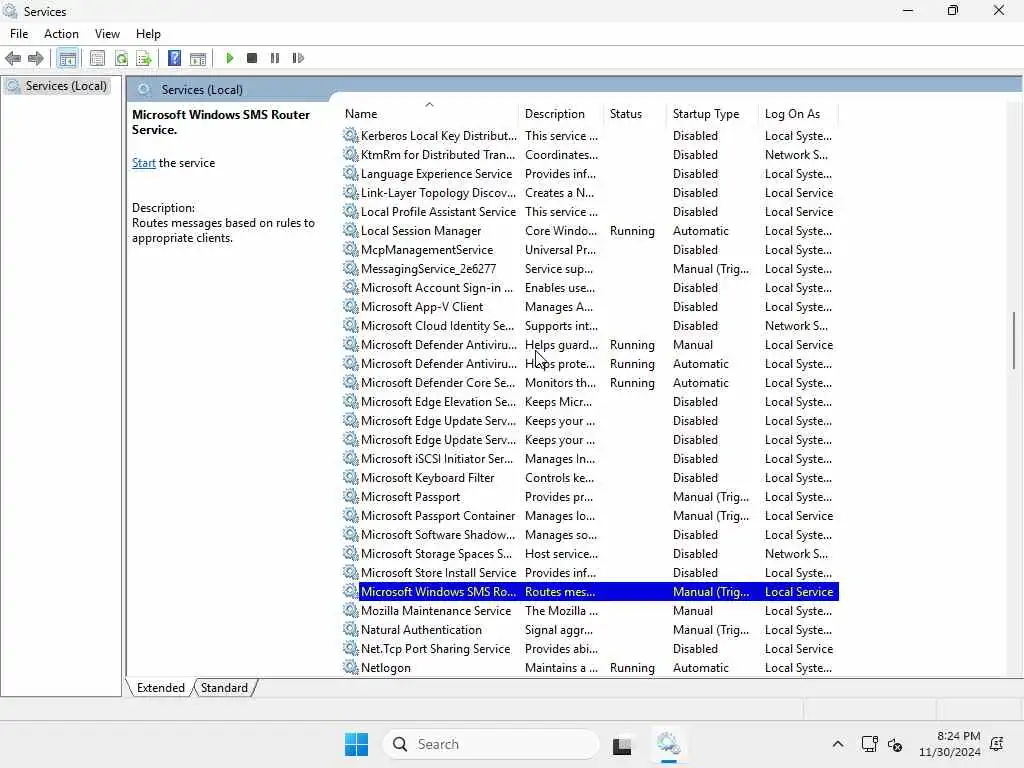1024x768 pixels.
Task: Click the Forward arrow toolbar icon
Action: point(36,58)
